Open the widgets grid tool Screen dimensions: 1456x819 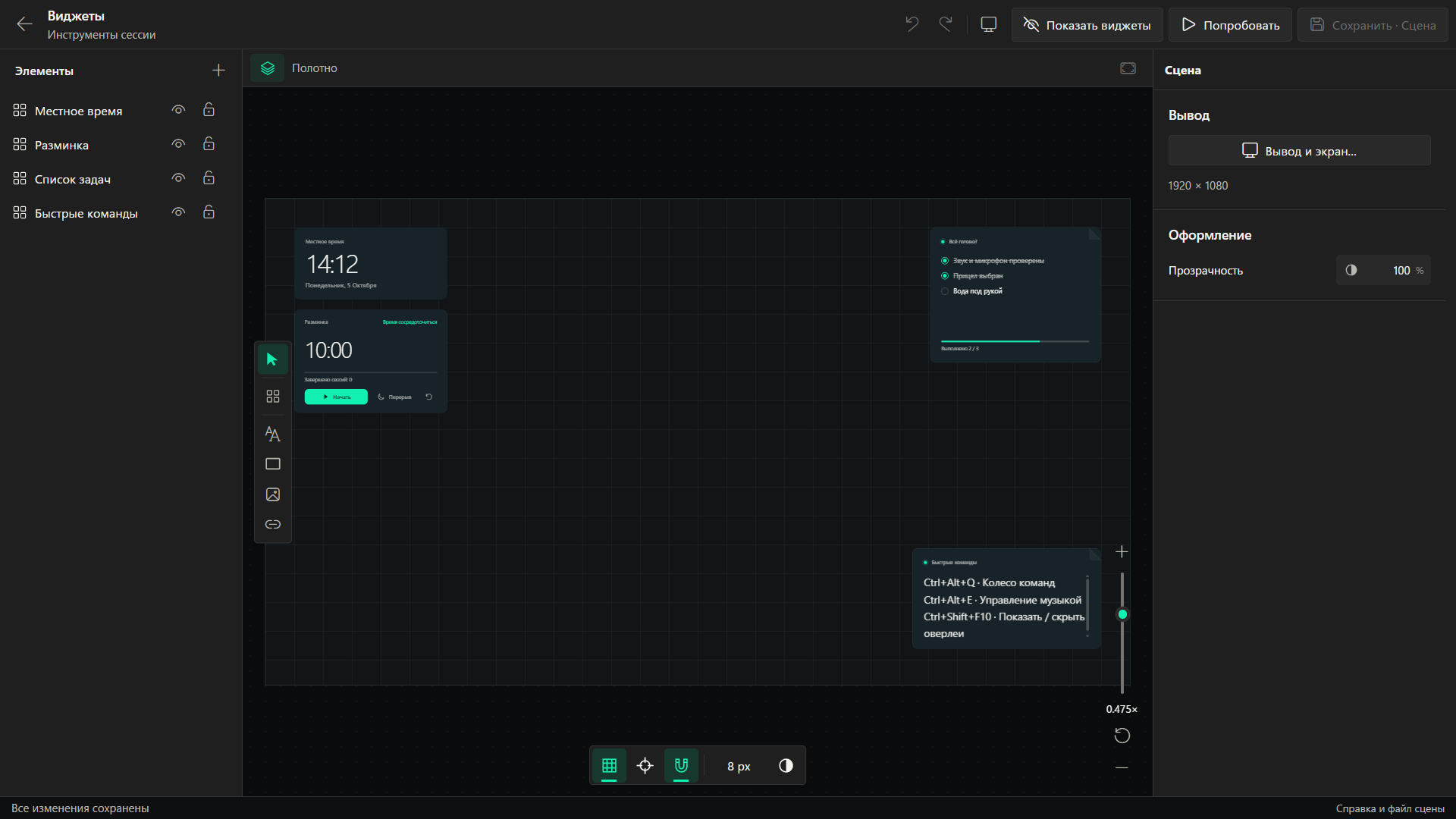272,397
